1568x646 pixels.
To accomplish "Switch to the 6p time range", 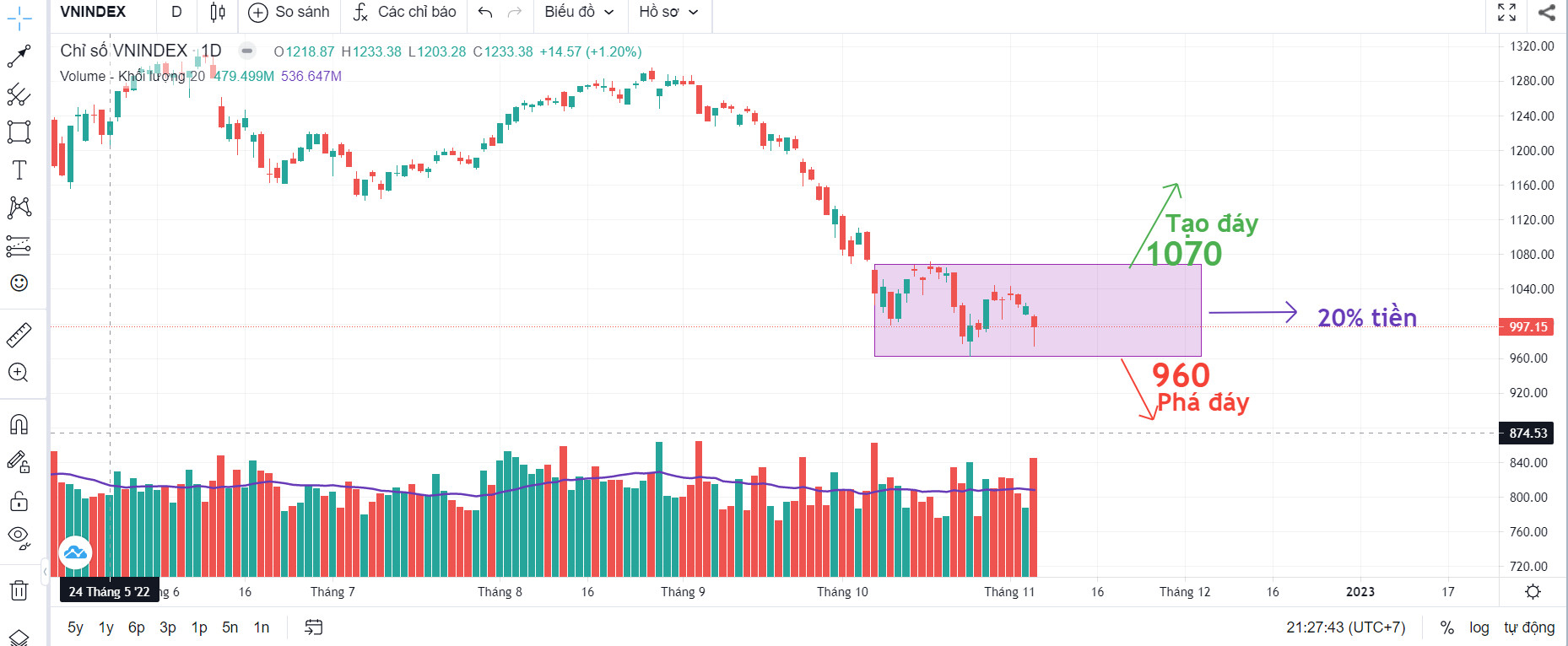I will click(x=136, y=627).
